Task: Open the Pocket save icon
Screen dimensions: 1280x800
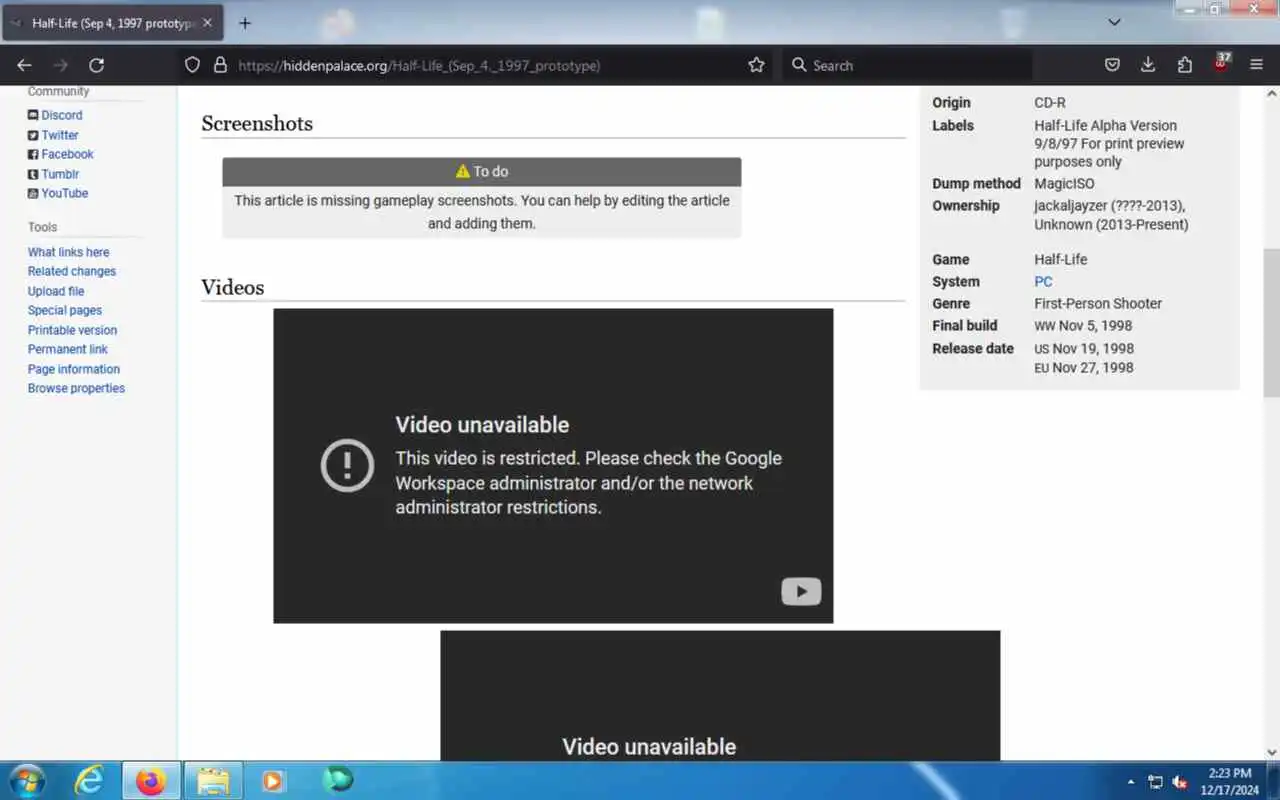Action: coord(1112,65)
